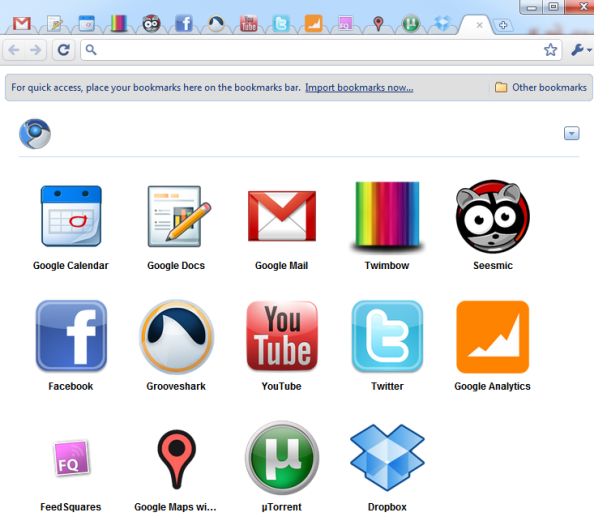Open the Other bookmarks folder
Image resolution: width=594 pixels, height=521 pixels.
coord(541,87)
